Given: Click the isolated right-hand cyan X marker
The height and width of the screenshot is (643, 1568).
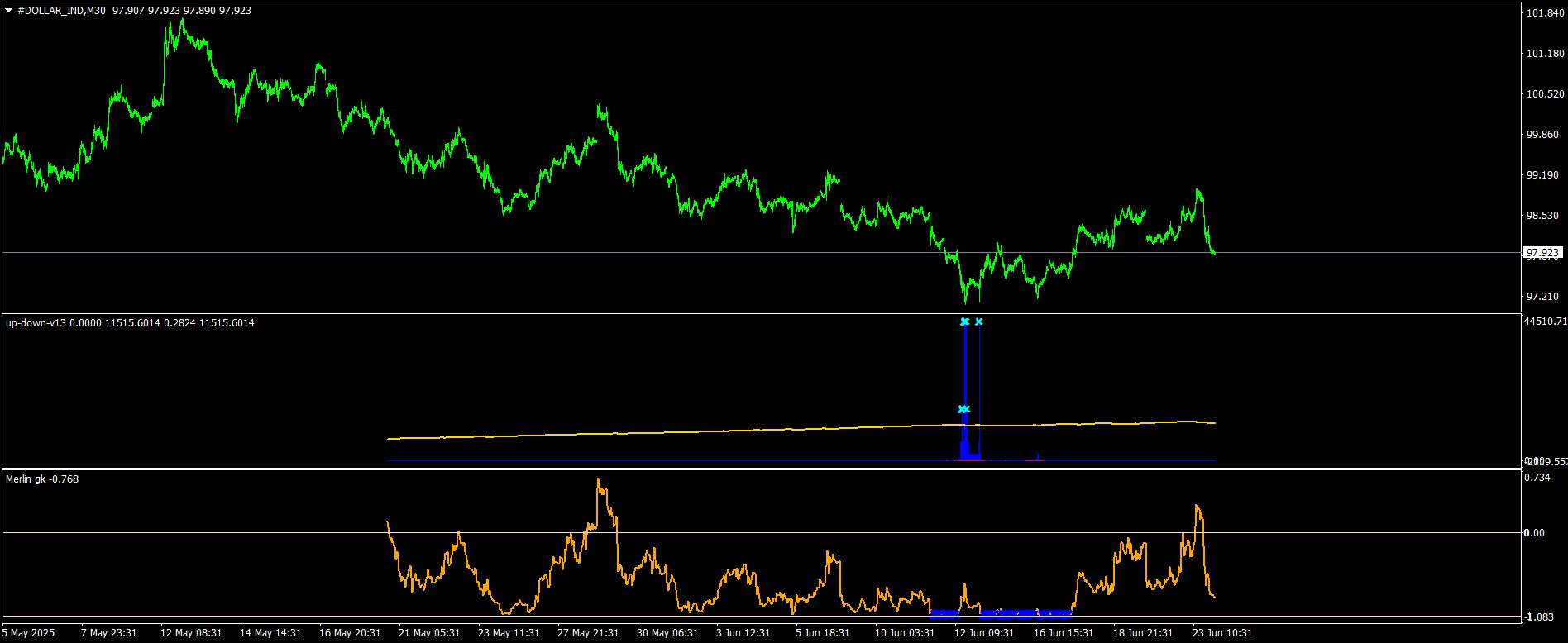Looking at the screenshot, I should [979, 322].
